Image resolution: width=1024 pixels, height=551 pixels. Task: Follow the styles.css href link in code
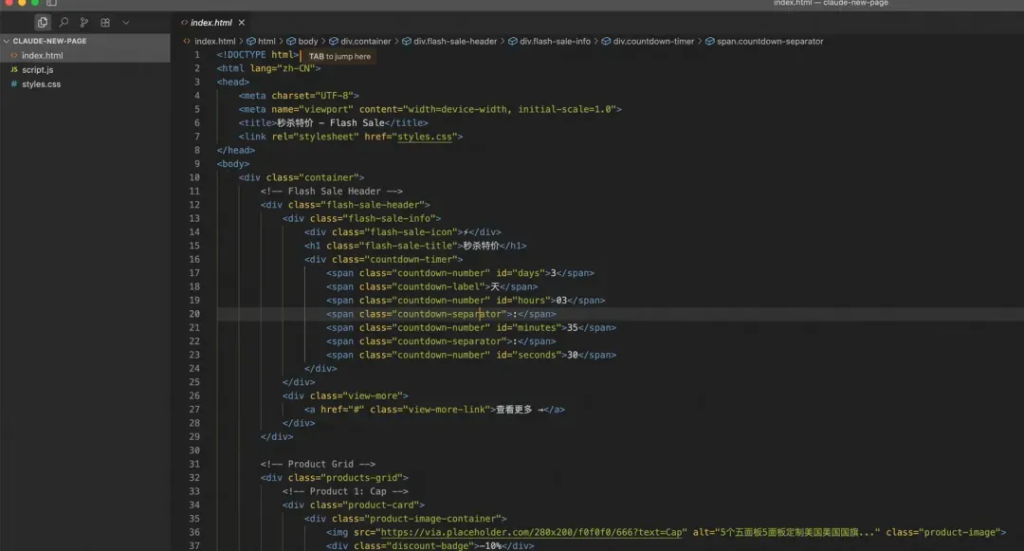(x=426, y=136)
